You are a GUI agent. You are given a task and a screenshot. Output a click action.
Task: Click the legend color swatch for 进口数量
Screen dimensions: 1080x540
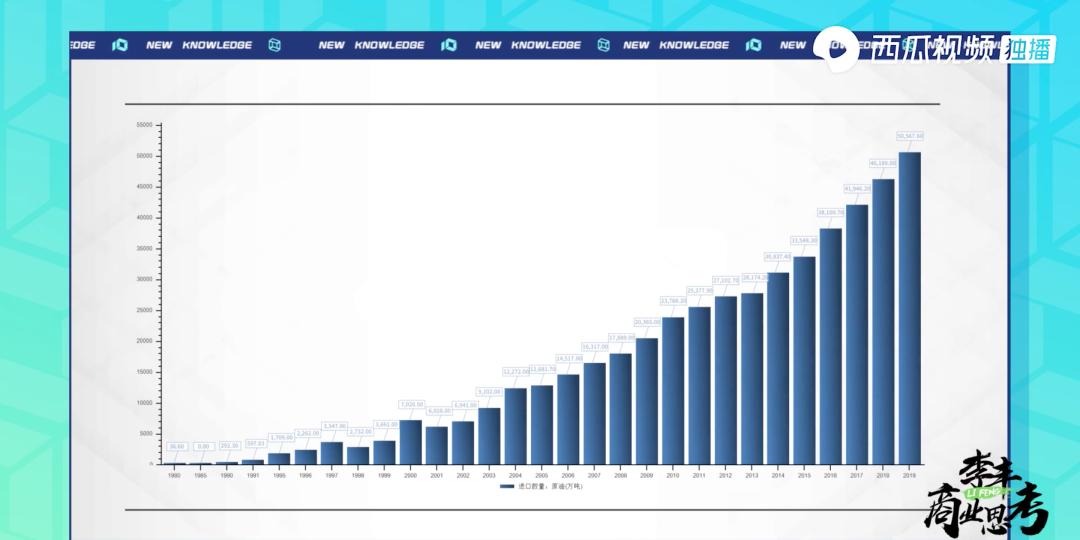coord(507,486)
